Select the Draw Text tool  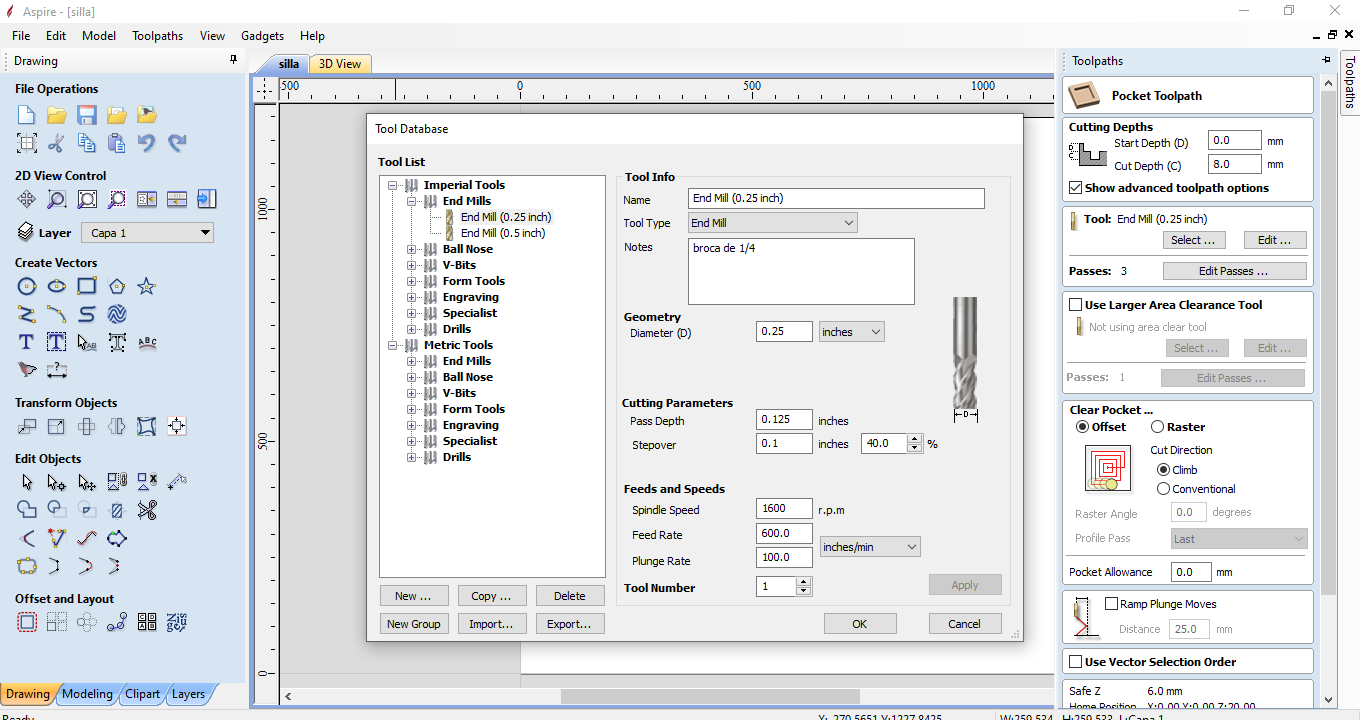(x=27, y=343)
